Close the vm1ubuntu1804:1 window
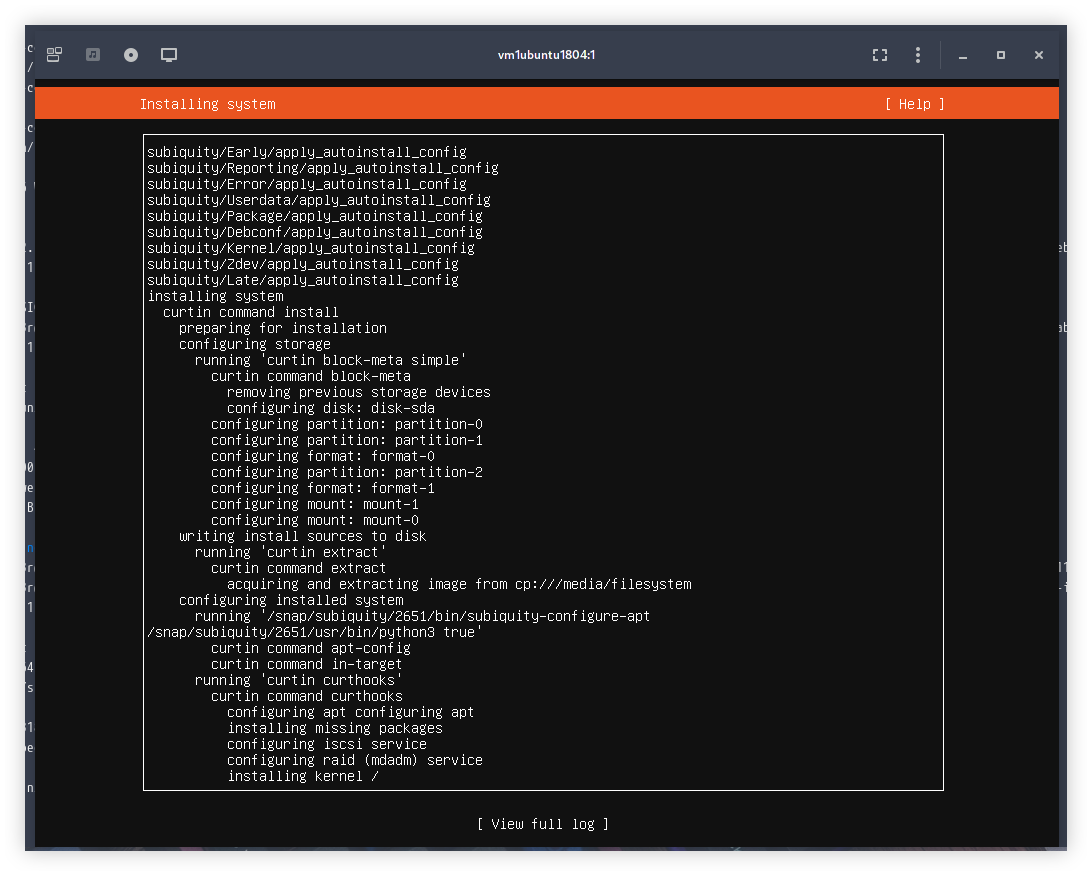 tap(1039, 55)
